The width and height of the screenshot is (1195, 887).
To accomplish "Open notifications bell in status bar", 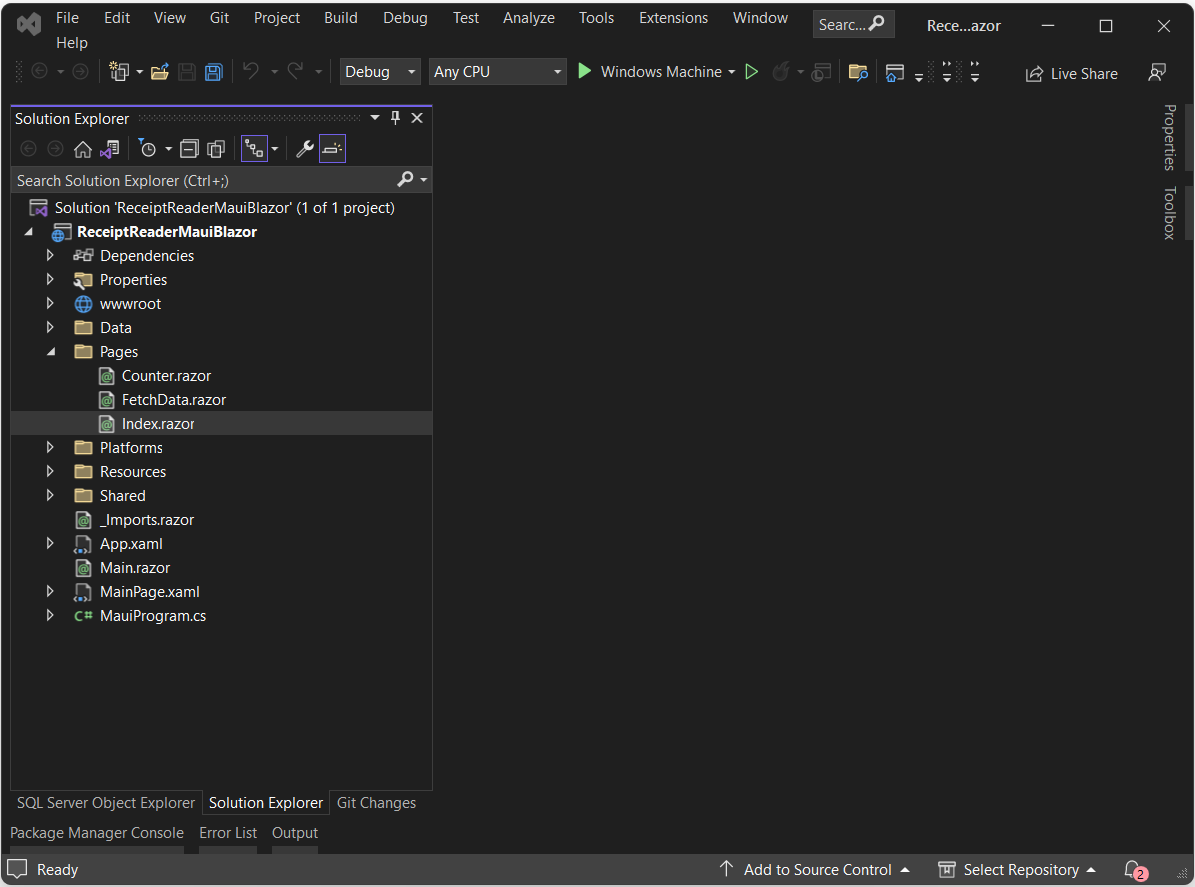I will pyautogui.click(x=1134, y=870).
